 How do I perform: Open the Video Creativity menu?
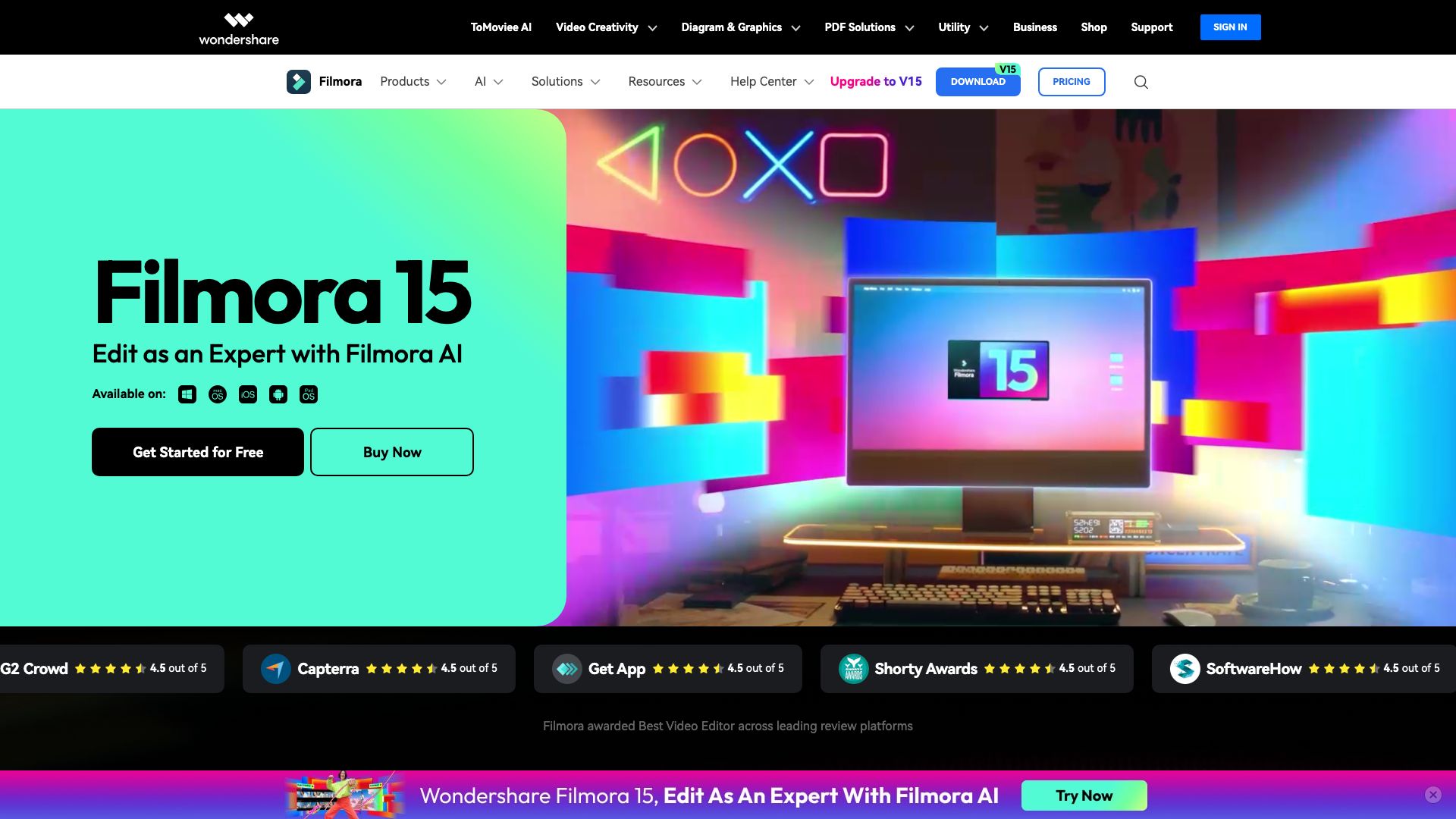[x=596, y=27]
